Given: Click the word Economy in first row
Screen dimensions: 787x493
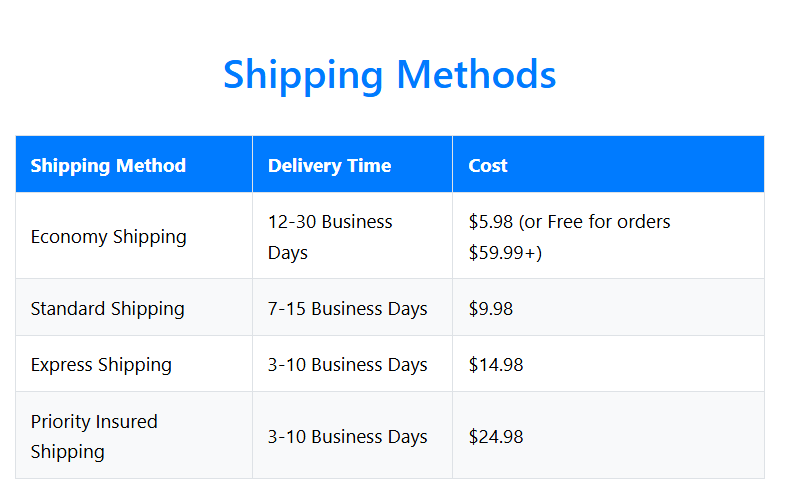Looking at the screenshot, I should point(69,237).
